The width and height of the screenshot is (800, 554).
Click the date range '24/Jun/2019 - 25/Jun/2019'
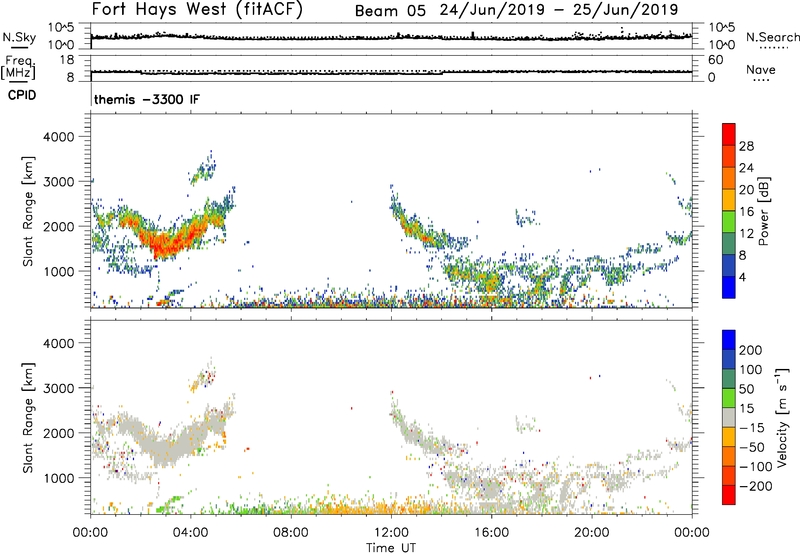(x=559, y=10)
